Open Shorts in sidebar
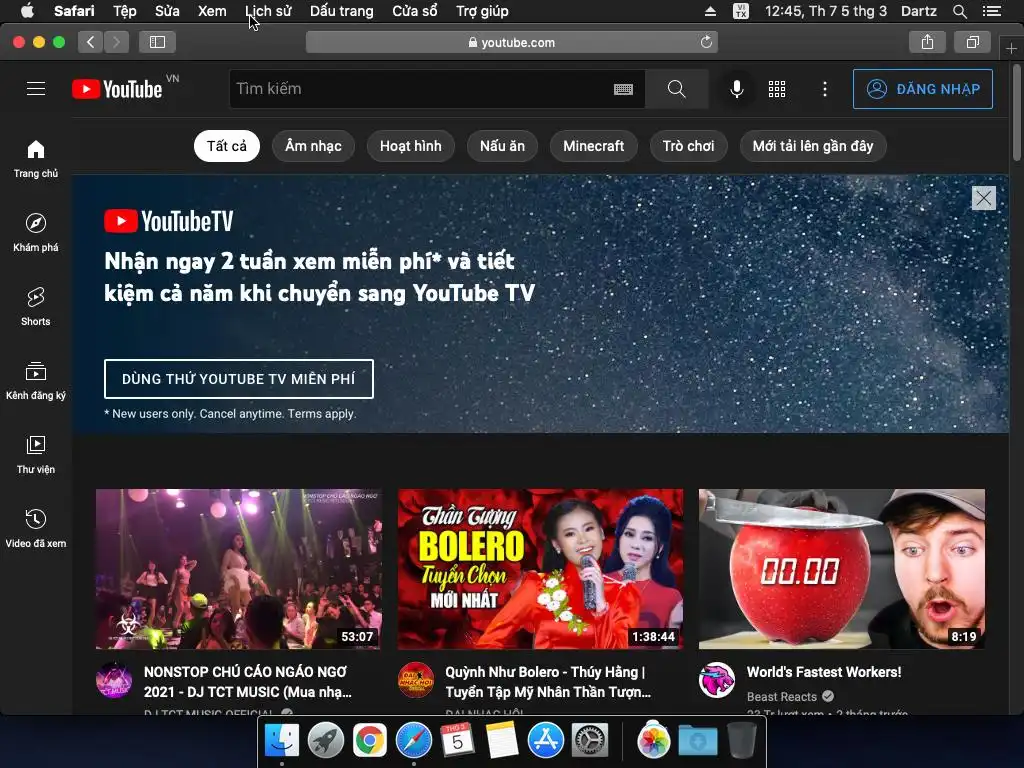Image resolution: width=1024 pixels, height=768 pixels. click(x=36, y=306)
